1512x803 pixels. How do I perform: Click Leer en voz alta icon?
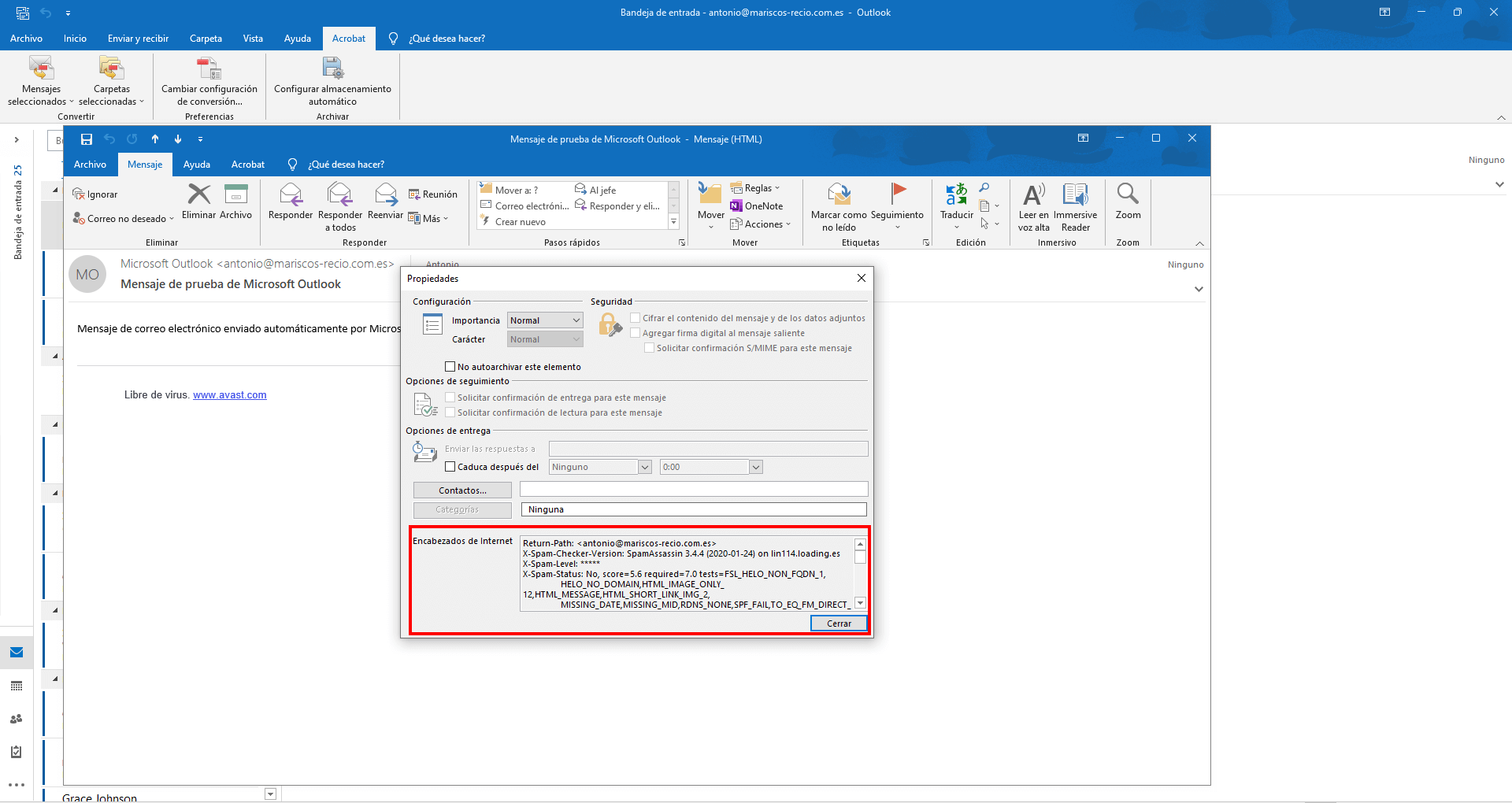(1033, 194)
